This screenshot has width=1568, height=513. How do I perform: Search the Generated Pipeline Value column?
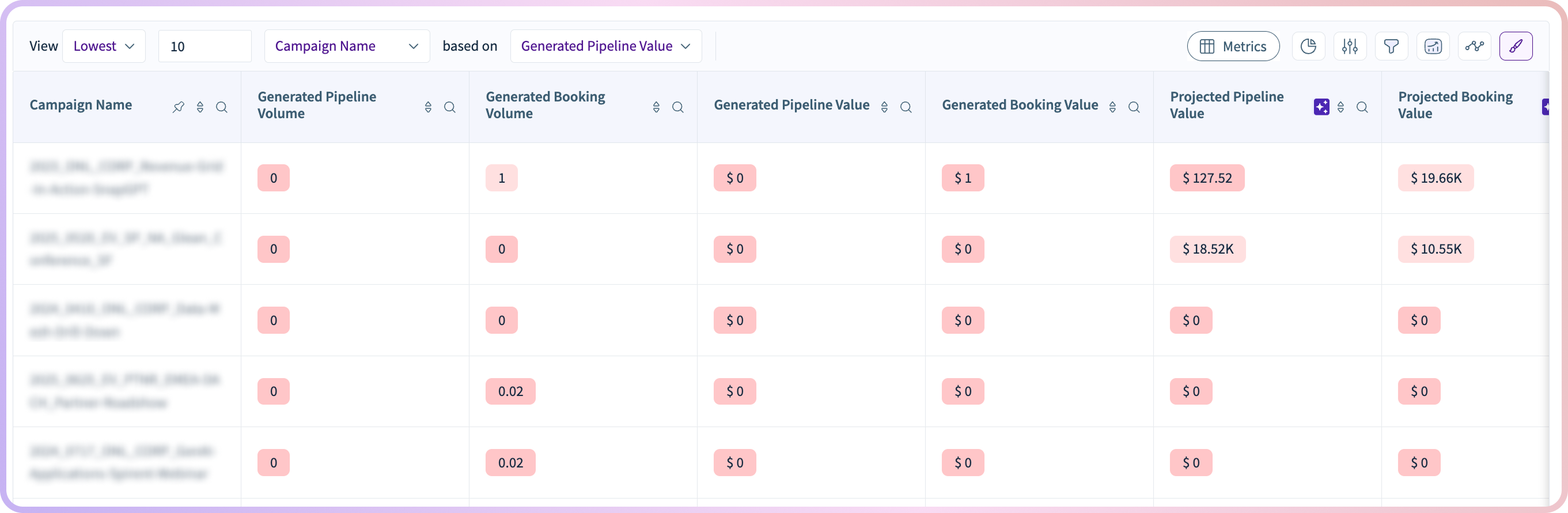pyautogui.click(x=906, y=107)
